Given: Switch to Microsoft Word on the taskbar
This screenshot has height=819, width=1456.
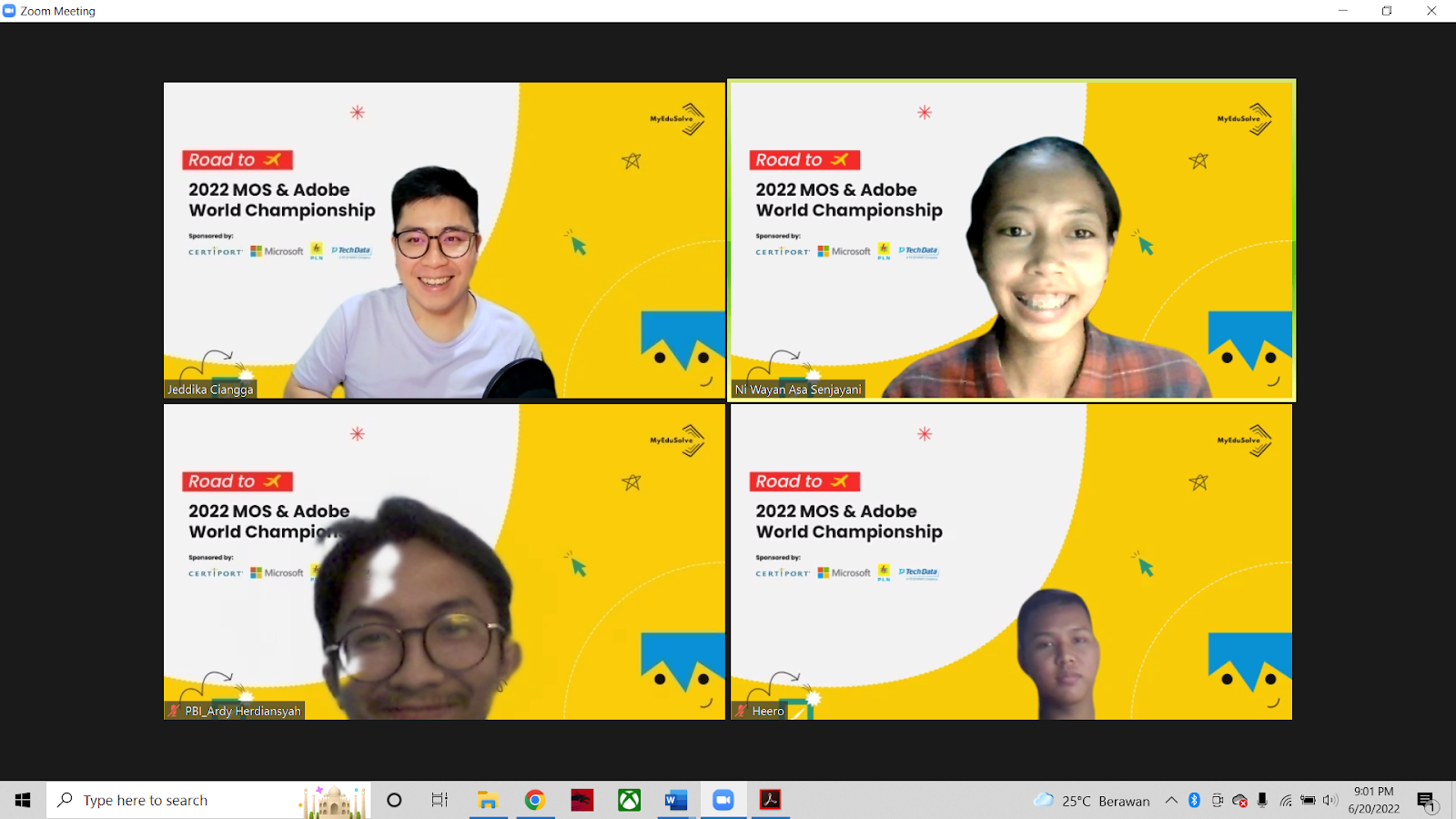Looking at the screenshot, I should click(676, 800).
